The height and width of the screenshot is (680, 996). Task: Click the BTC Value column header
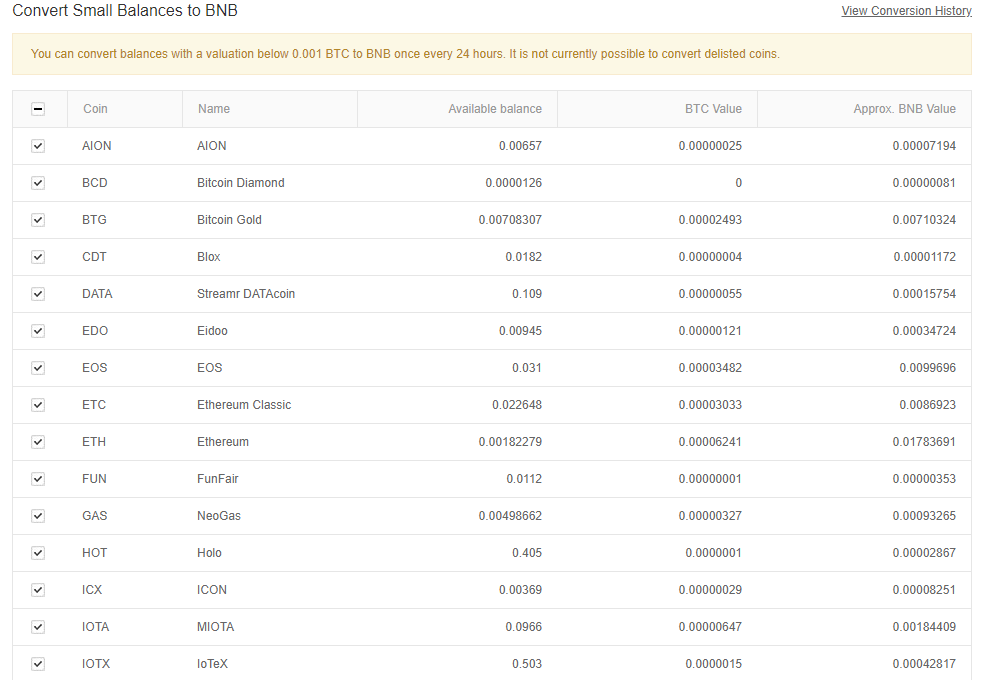click(712, 109)
